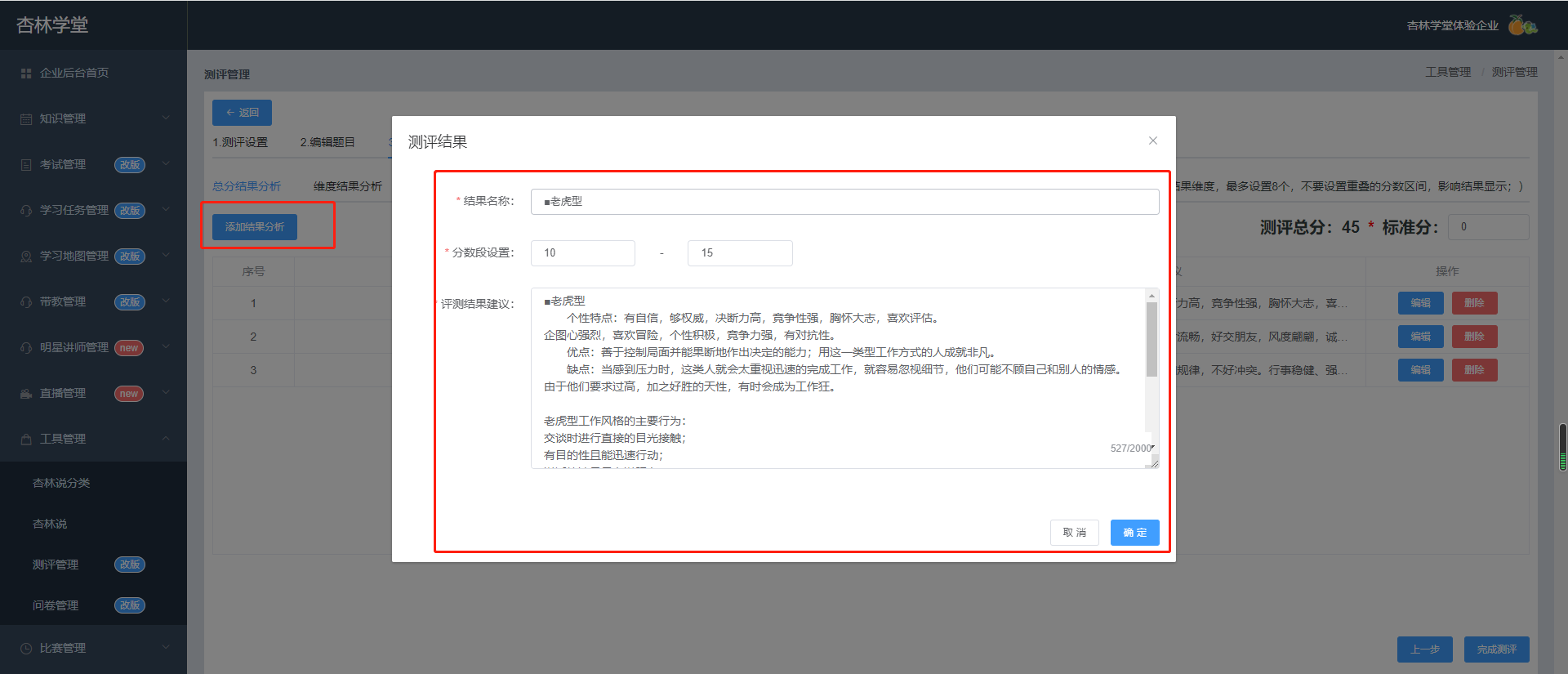Click the 学习任务管理 sidebar icon

pyautogui.click(x=26, y=211)
